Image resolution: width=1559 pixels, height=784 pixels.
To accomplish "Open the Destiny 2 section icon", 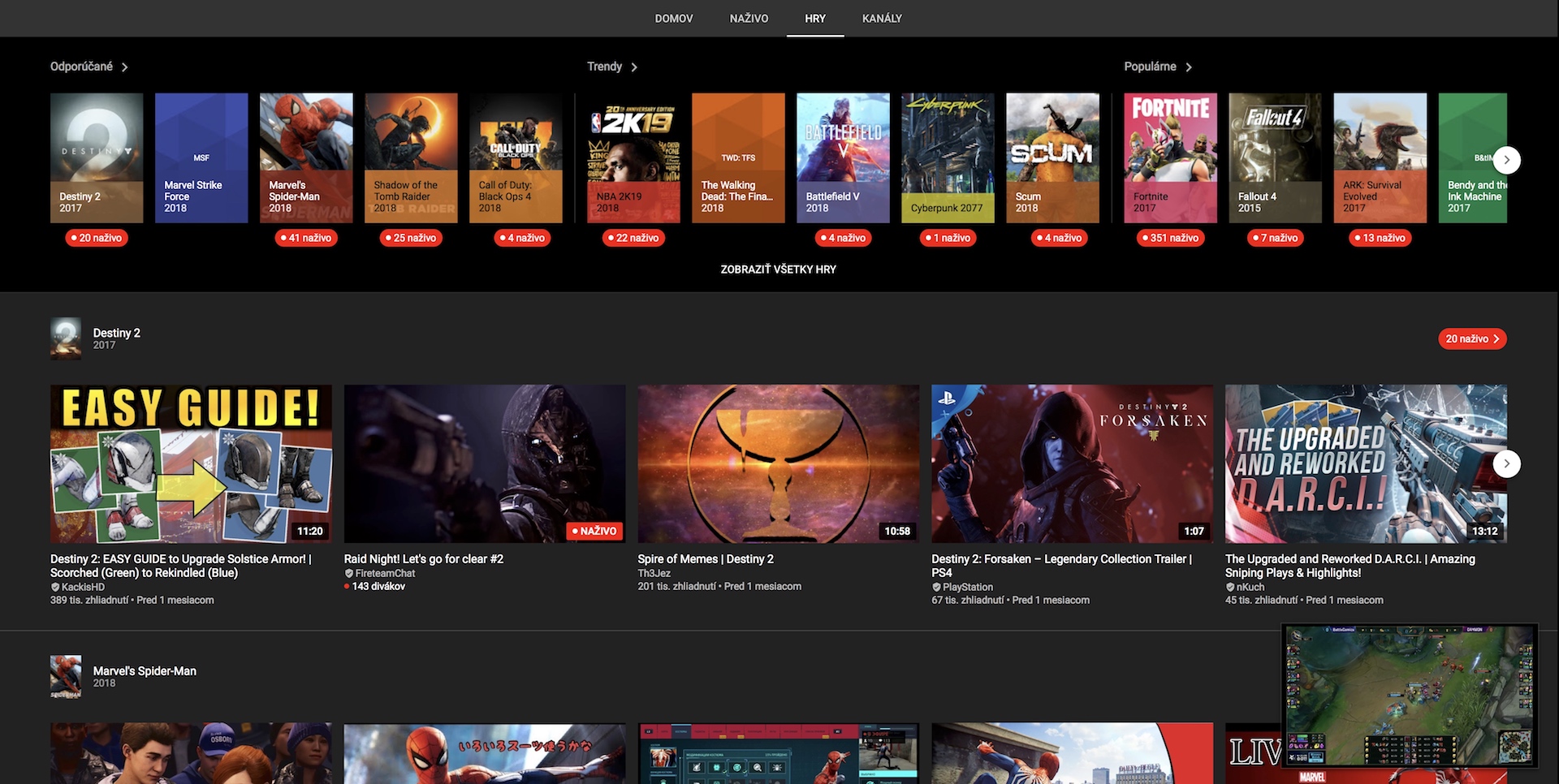I will tap(66, 338).
